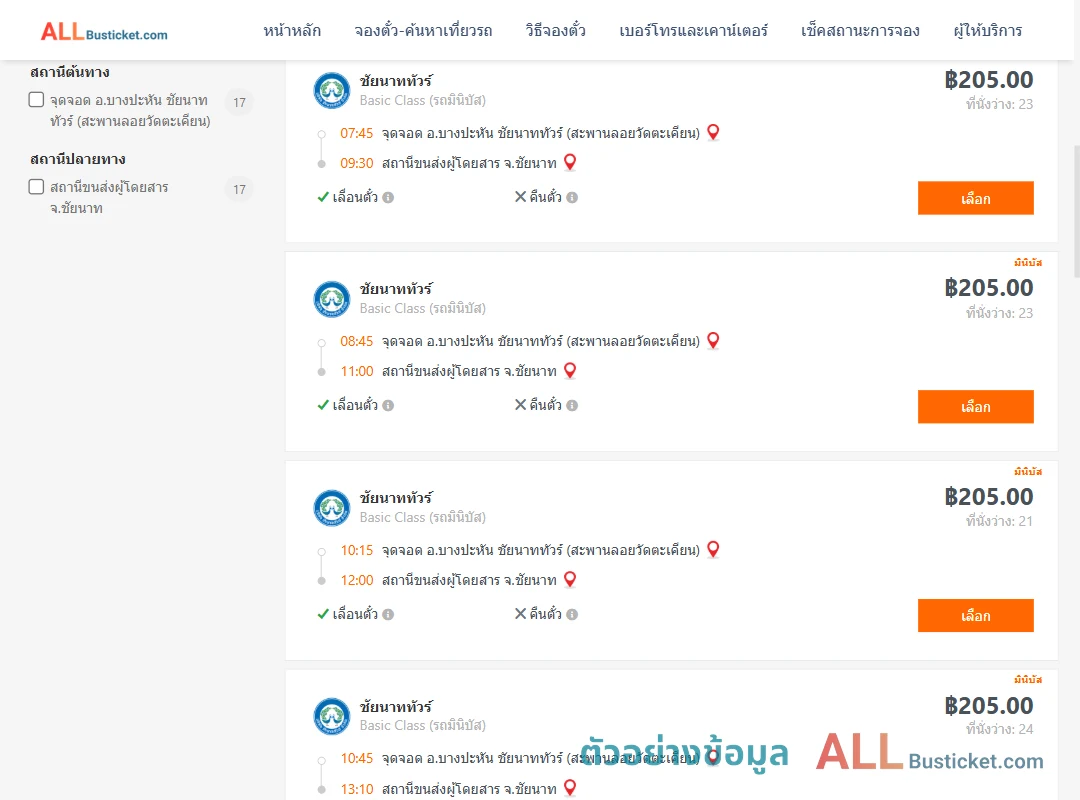Screen dimensions: 1080x800
Task: Click map pin beside 13:10 arrival station
Action: click(x=570, y=788)
